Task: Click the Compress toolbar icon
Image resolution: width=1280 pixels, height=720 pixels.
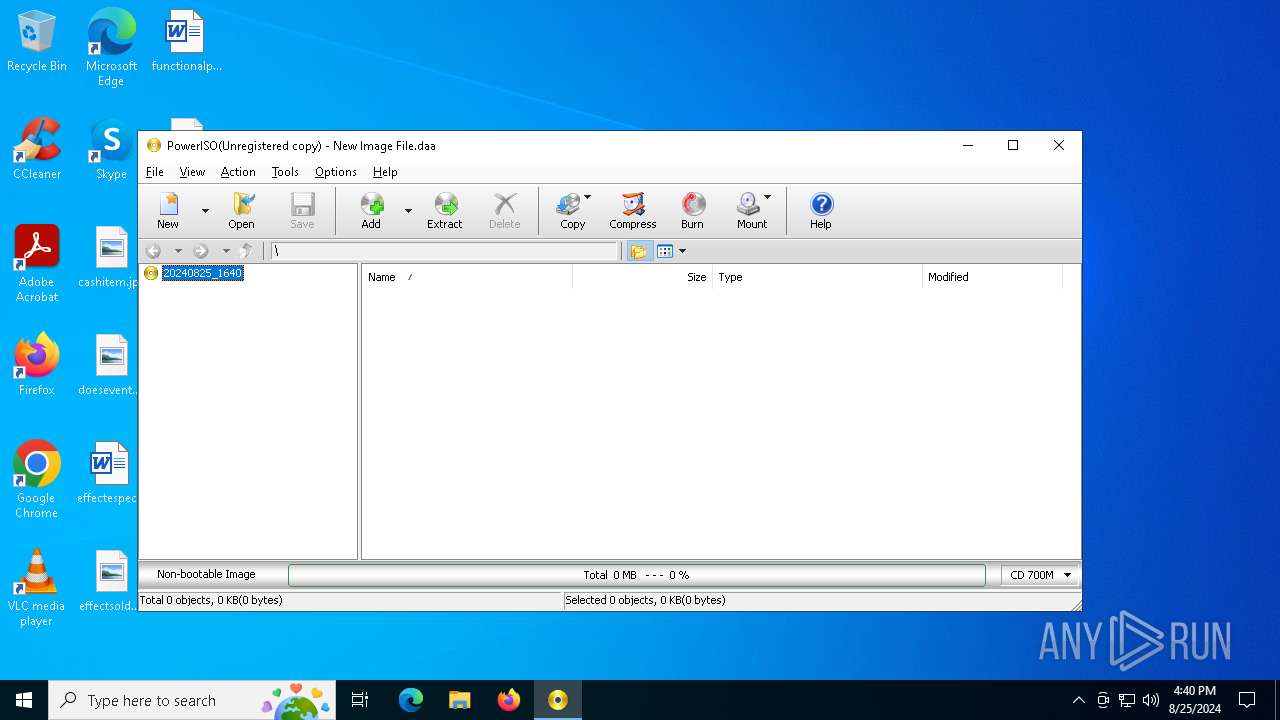Action: tap(633, 211)
